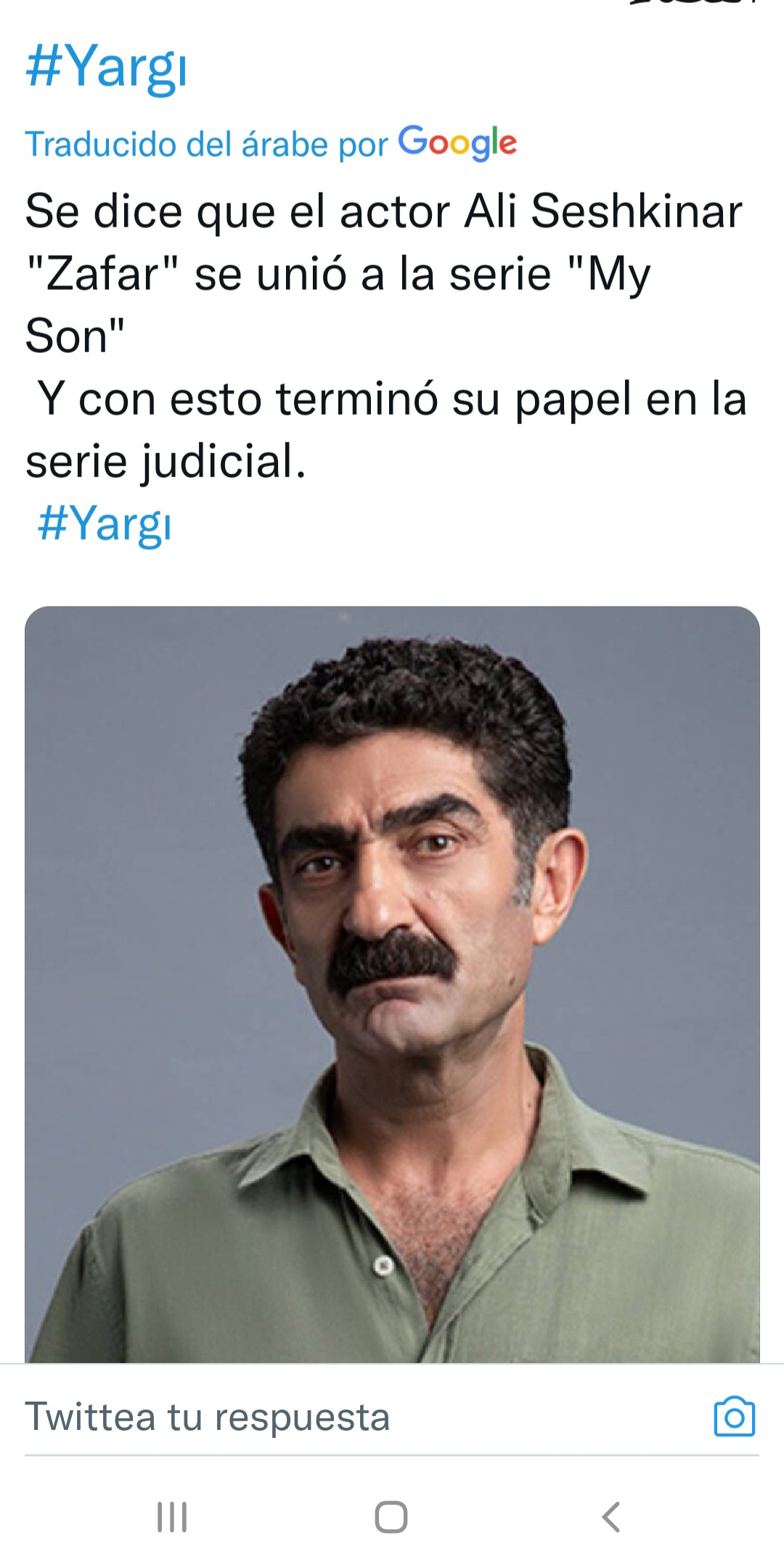Tap the "serie judicial." text line

(x=166, y=461)
